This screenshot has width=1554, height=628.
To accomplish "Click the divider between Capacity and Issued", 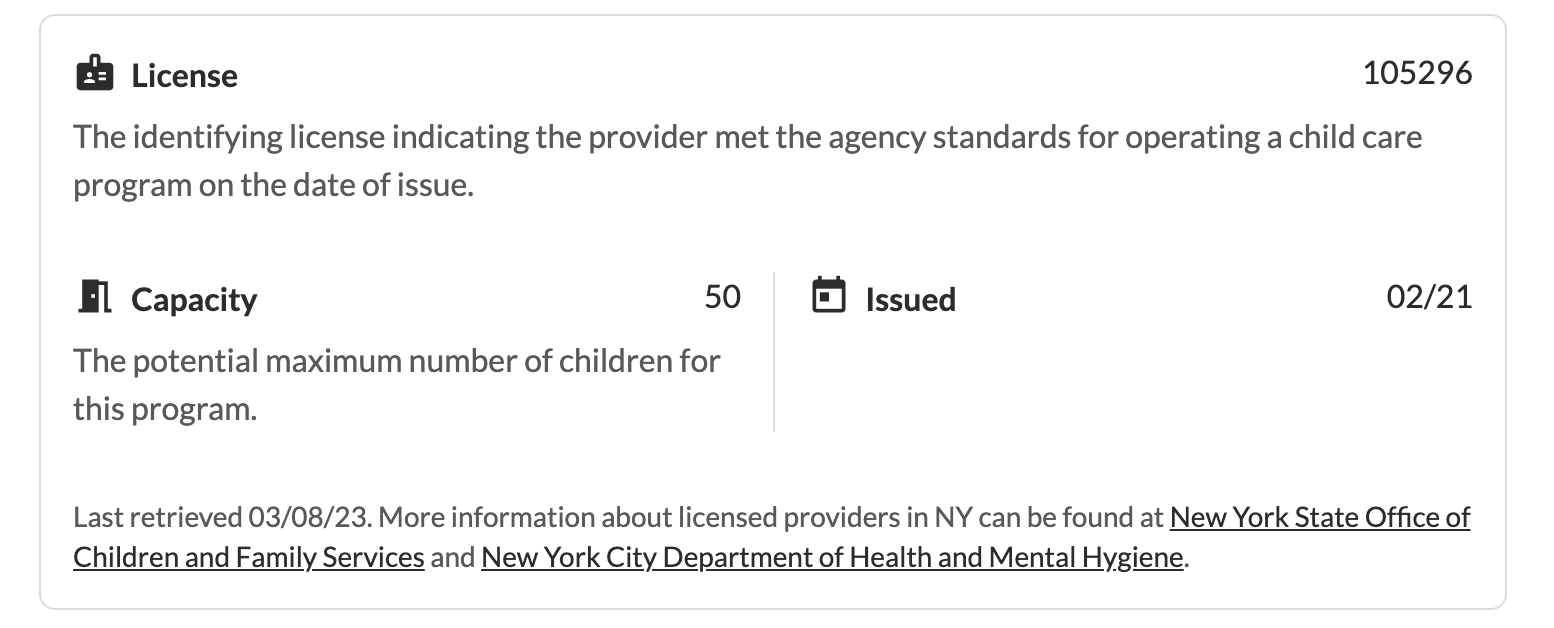I will (x=775, y=350).
